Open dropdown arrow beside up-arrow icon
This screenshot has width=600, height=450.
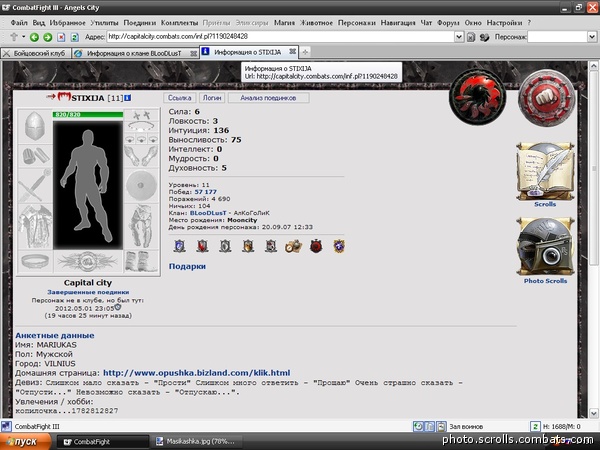(x=23, y=37)
